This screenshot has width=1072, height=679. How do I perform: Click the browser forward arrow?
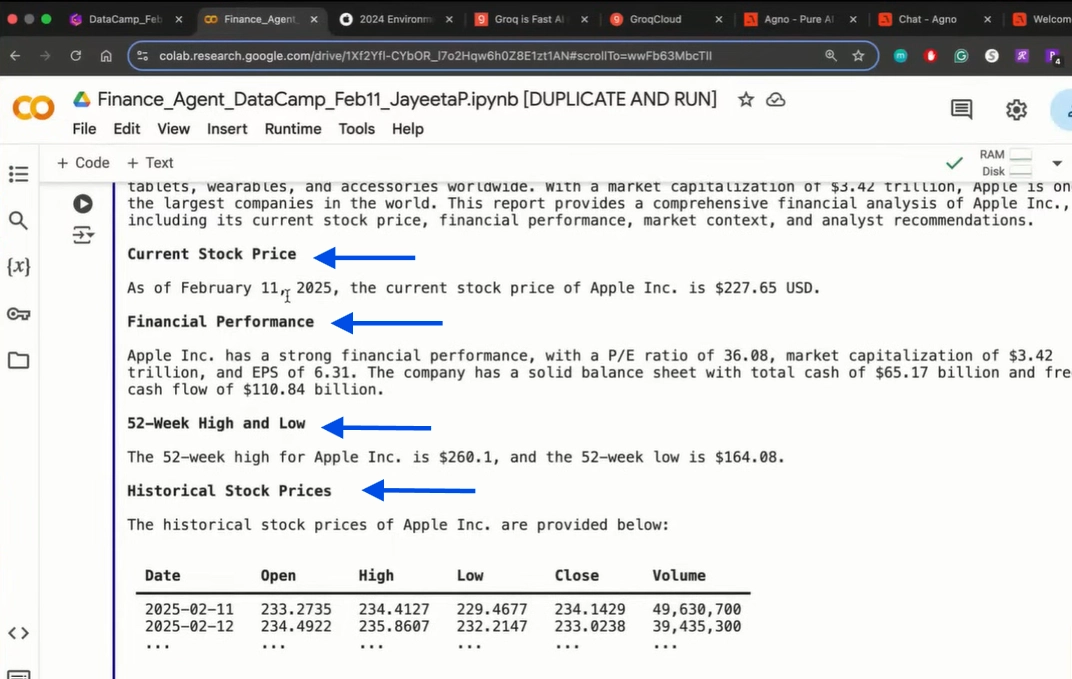[45, 56]
